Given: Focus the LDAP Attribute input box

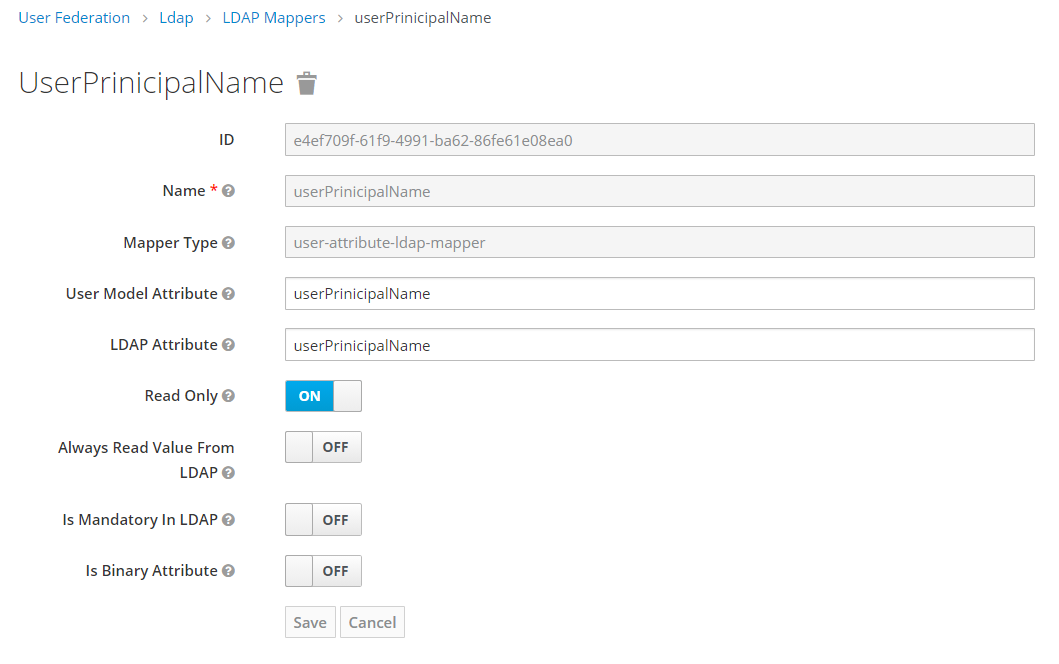Looking at the screenshot, I should point(659,345).
